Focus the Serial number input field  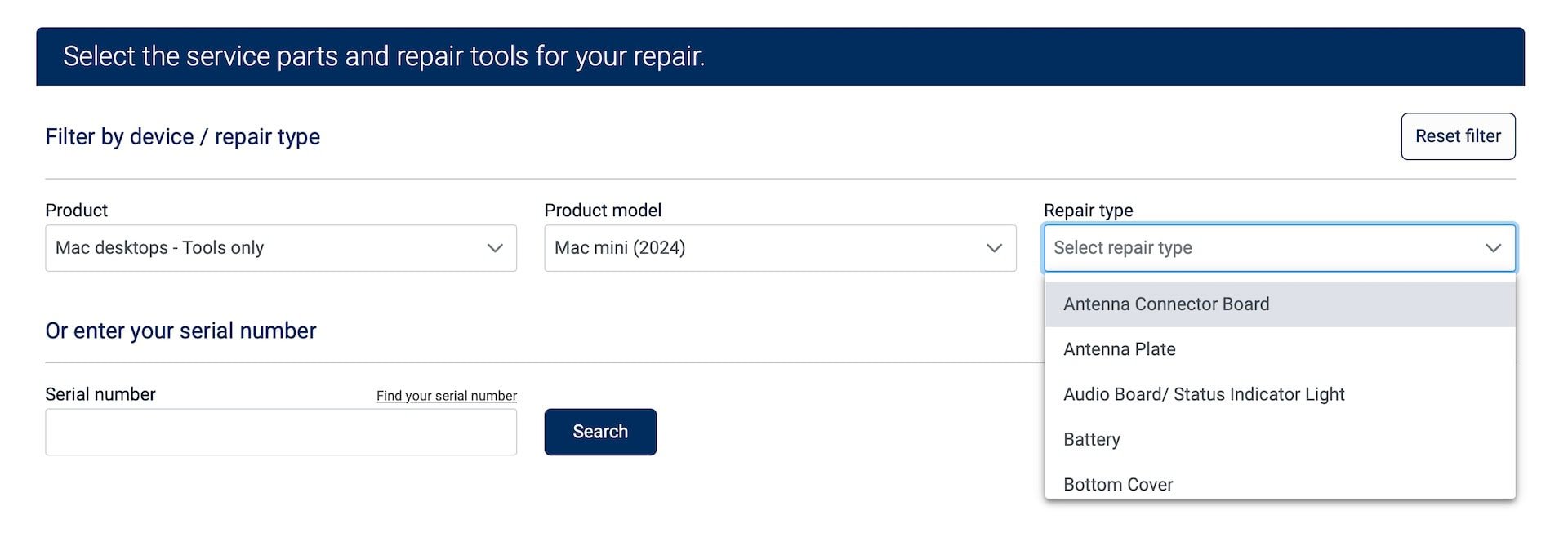pos(281,432)
